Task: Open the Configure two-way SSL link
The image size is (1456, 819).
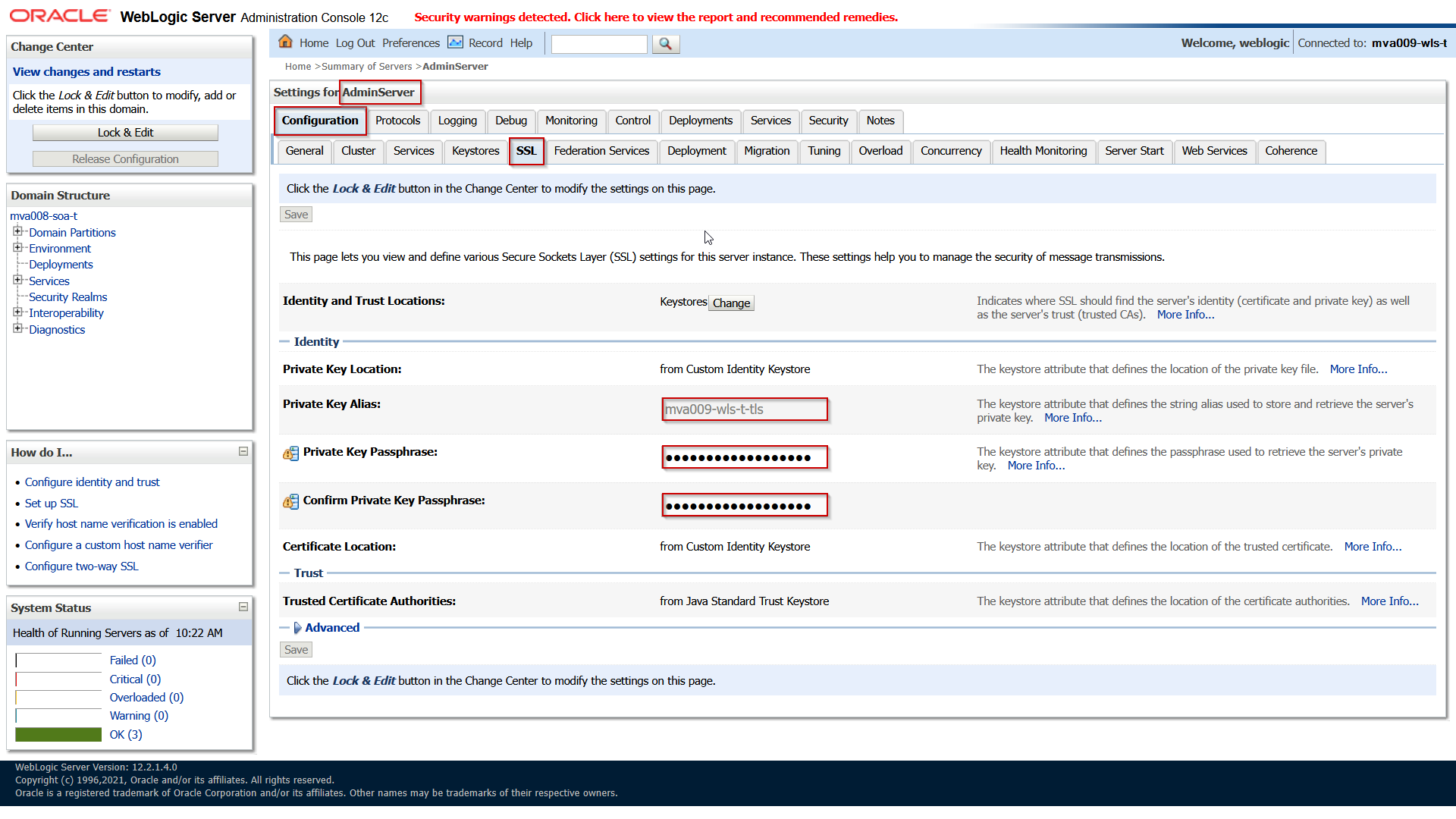Action: click(x=81, y=566)
